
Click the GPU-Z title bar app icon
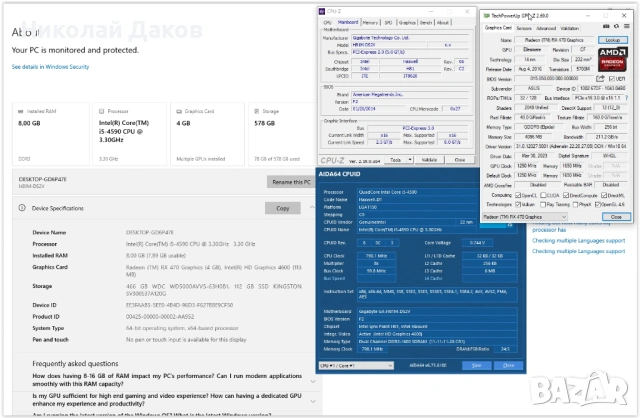(x=487, y=16)
